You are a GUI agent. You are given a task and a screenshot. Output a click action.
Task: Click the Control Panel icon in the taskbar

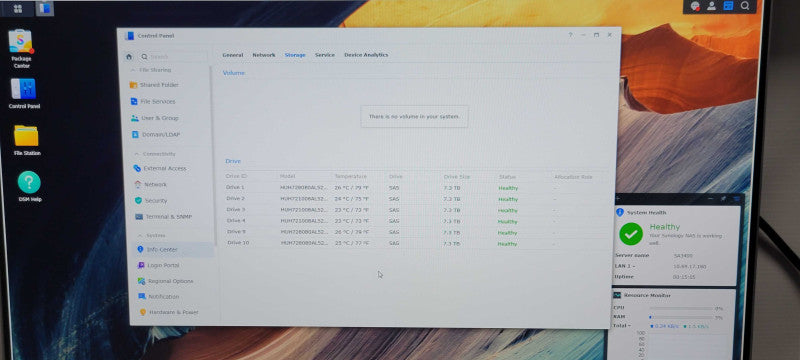[x=45, y=8]
